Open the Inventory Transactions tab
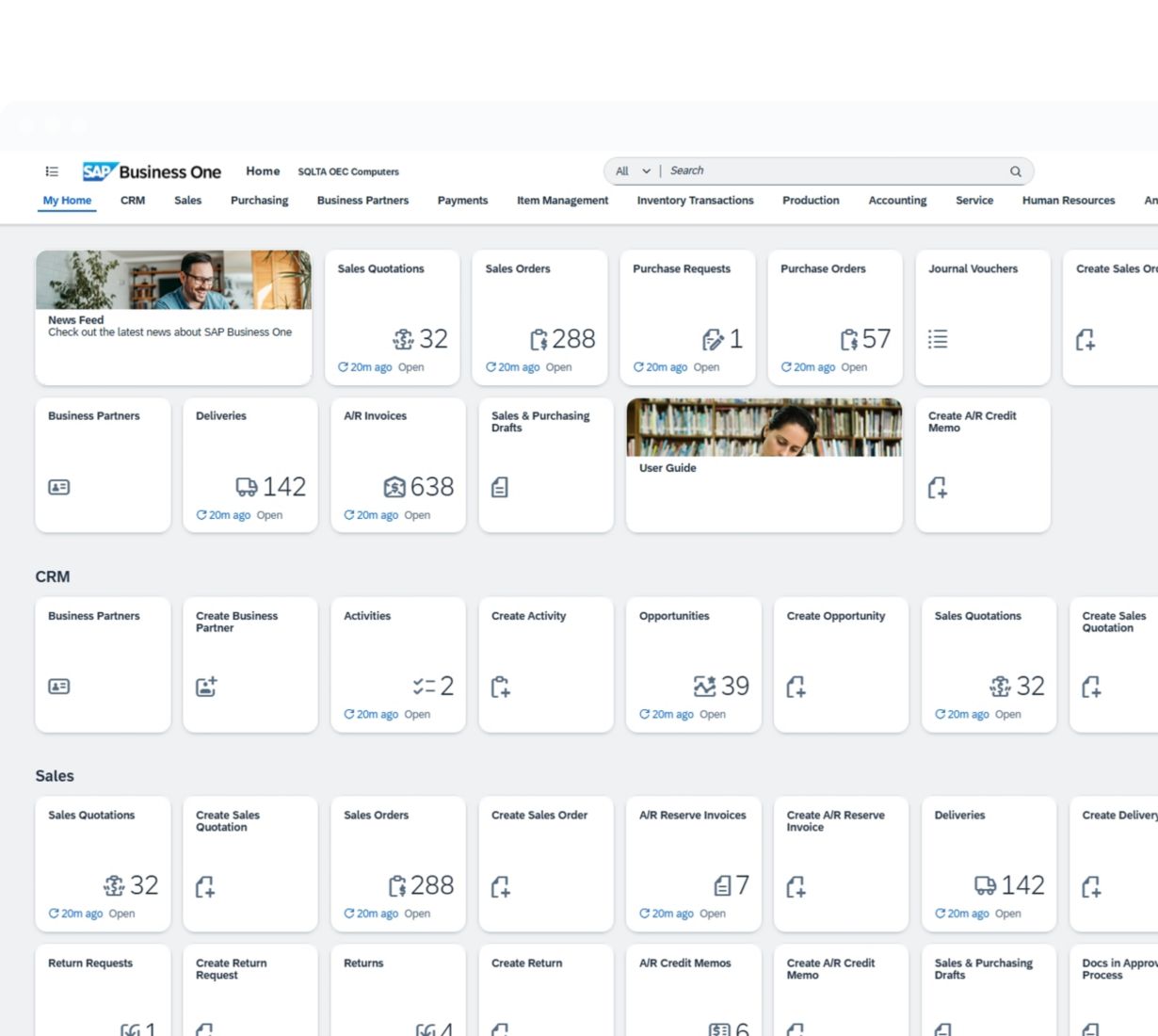This screenshot has width=1158, height=1036. tap(695, 201)
